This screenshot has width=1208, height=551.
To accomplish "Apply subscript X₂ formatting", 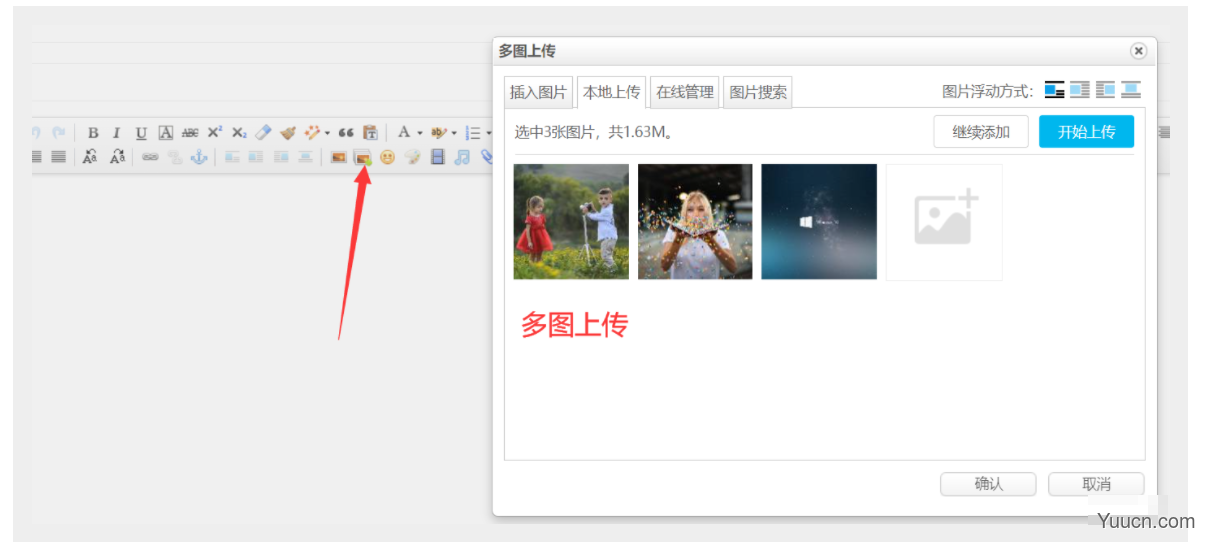I will click(239, 132).
